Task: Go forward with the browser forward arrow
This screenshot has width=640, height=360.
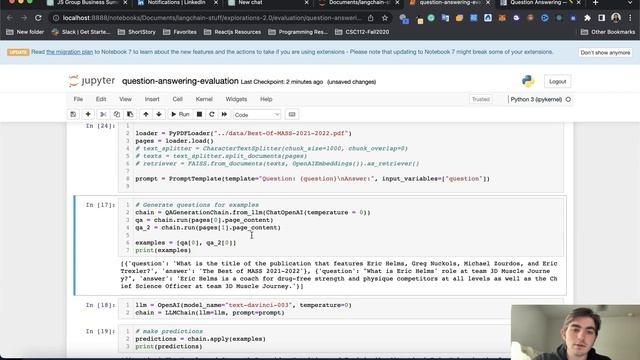Action: [24, 18]
